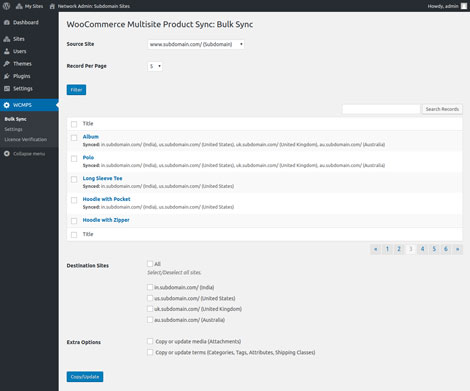Check au.subdomain.com (Australia) destination
Viewport: 470px width, 391px height.
(150, 320)
